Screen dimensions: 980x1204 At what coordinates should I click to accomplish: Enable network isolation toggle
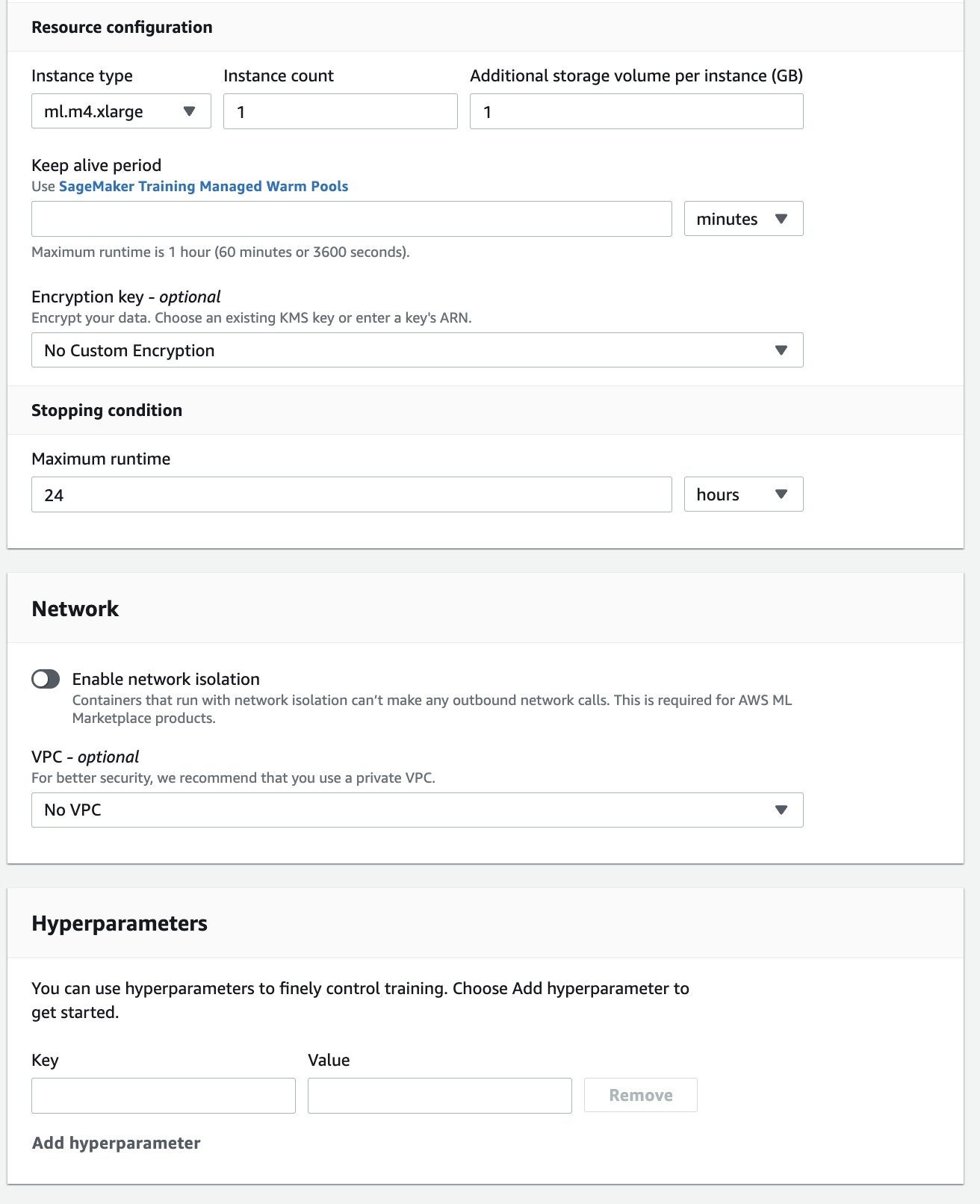point(46,679)
